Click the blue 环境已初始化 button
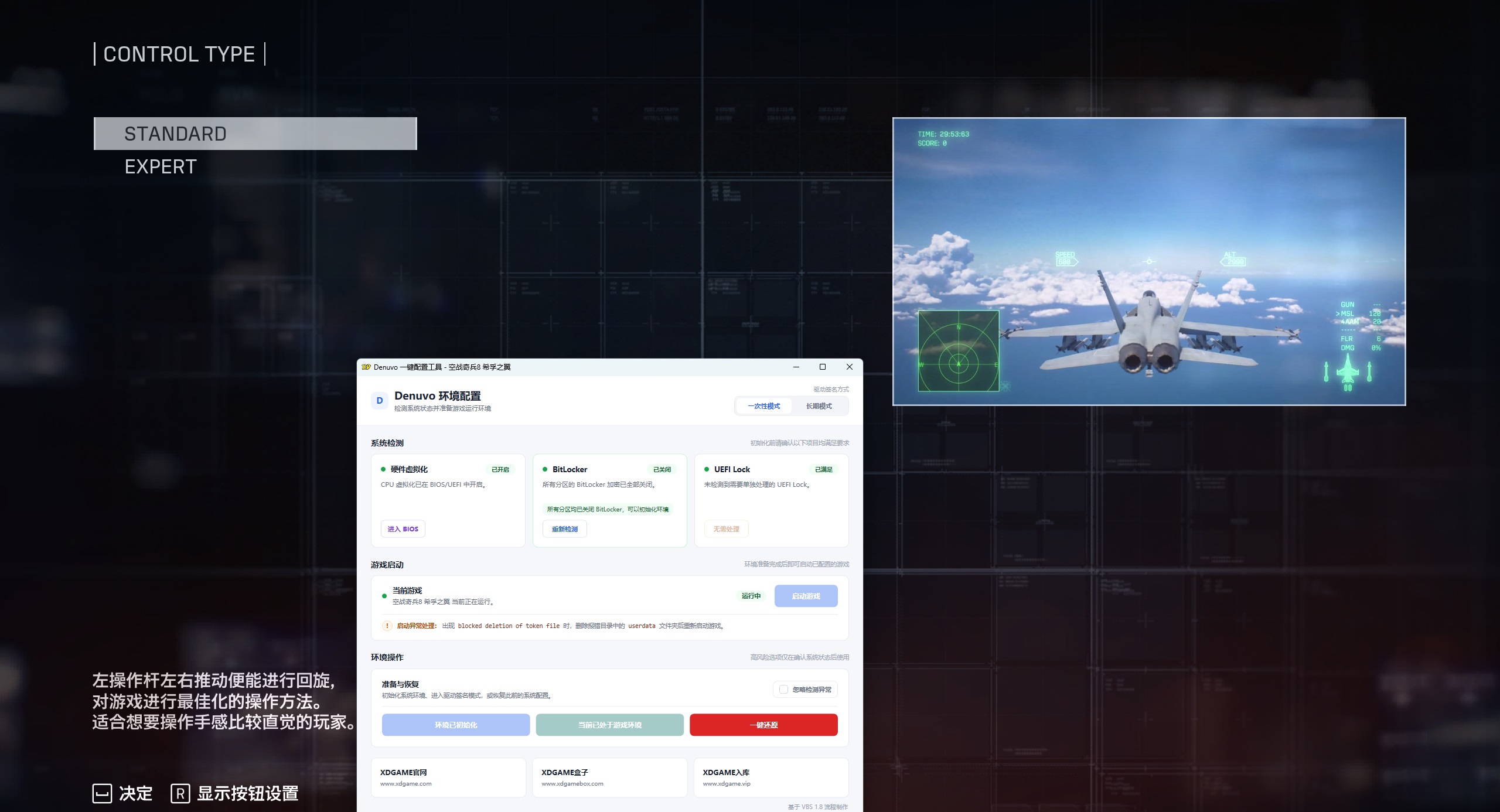1500x812 pixels. point(456,725)
